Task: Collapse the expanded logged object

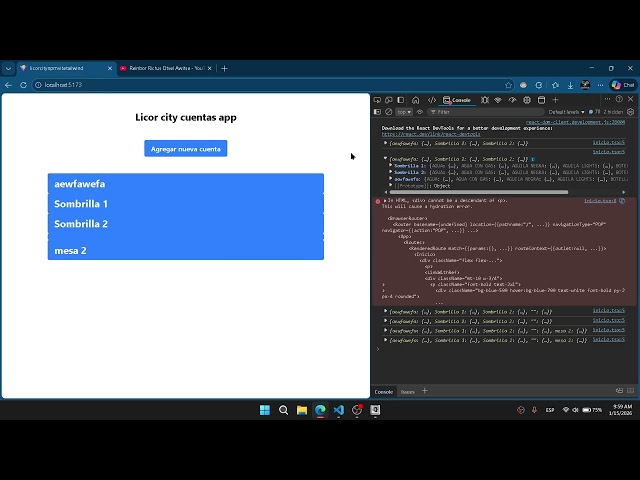Action: tap(385, 158)
